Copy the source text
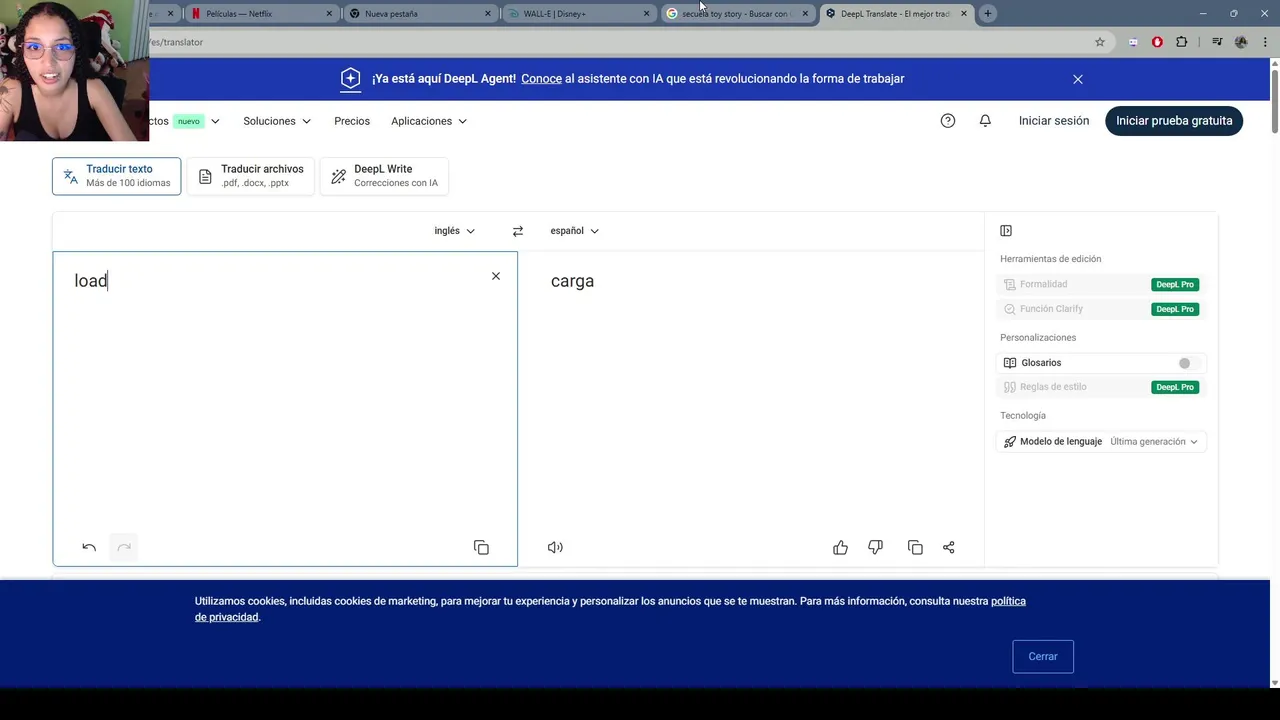The image size is (1280, 720). click(481, 547)
